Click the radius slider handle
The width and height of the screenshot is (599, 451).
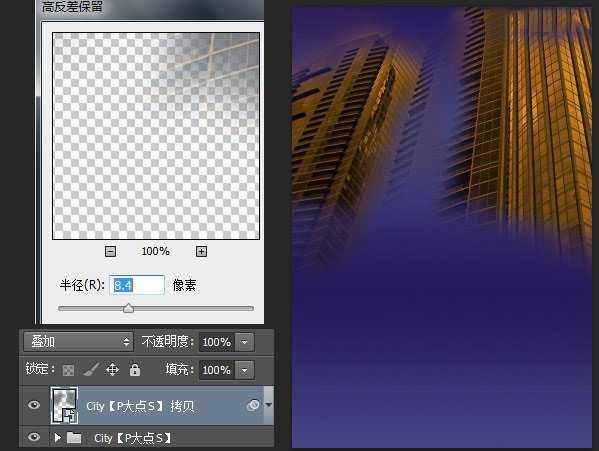pos(128,308)
